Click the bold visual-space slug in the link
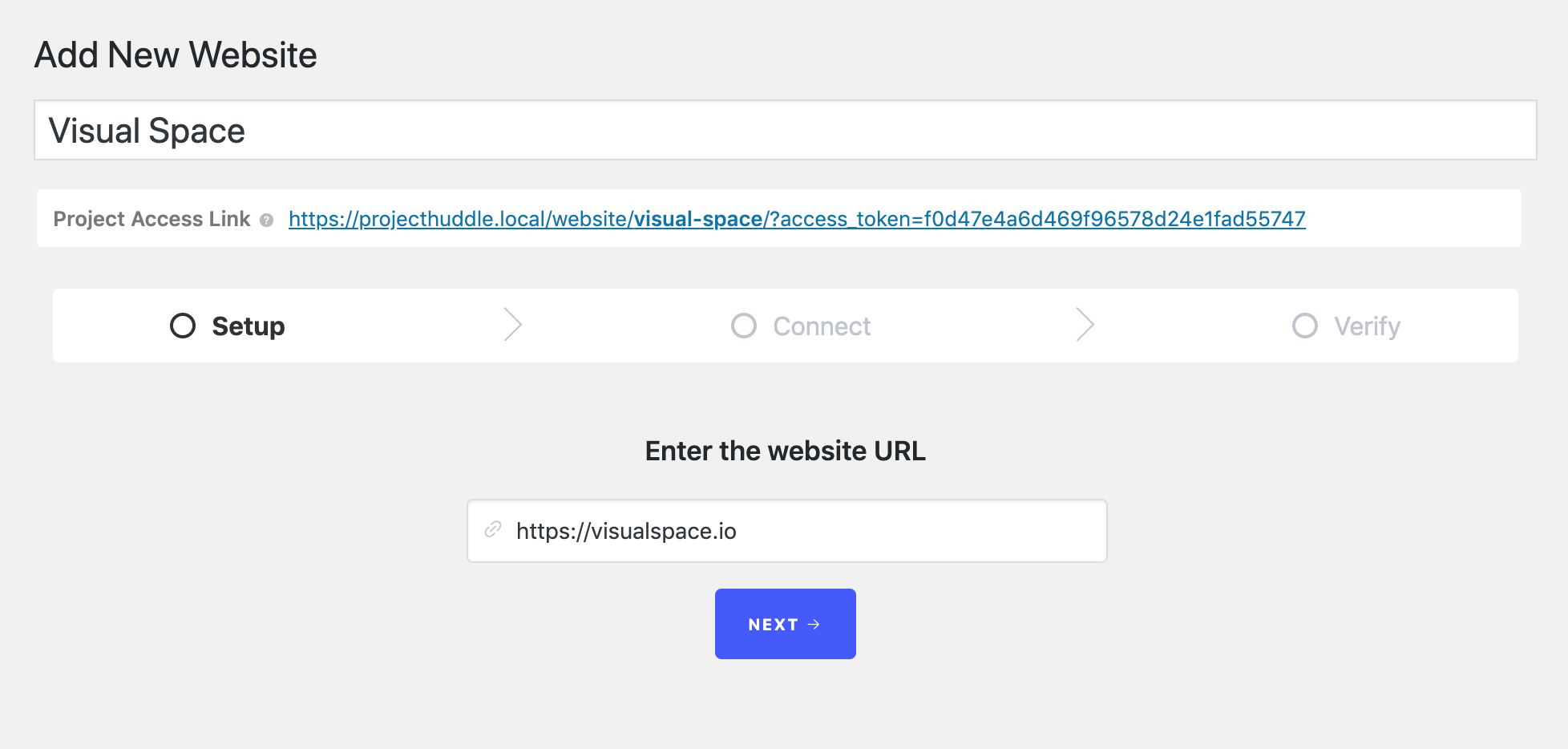The height and width of the screenshot is (749, 1568). click(x=698, y=219)
